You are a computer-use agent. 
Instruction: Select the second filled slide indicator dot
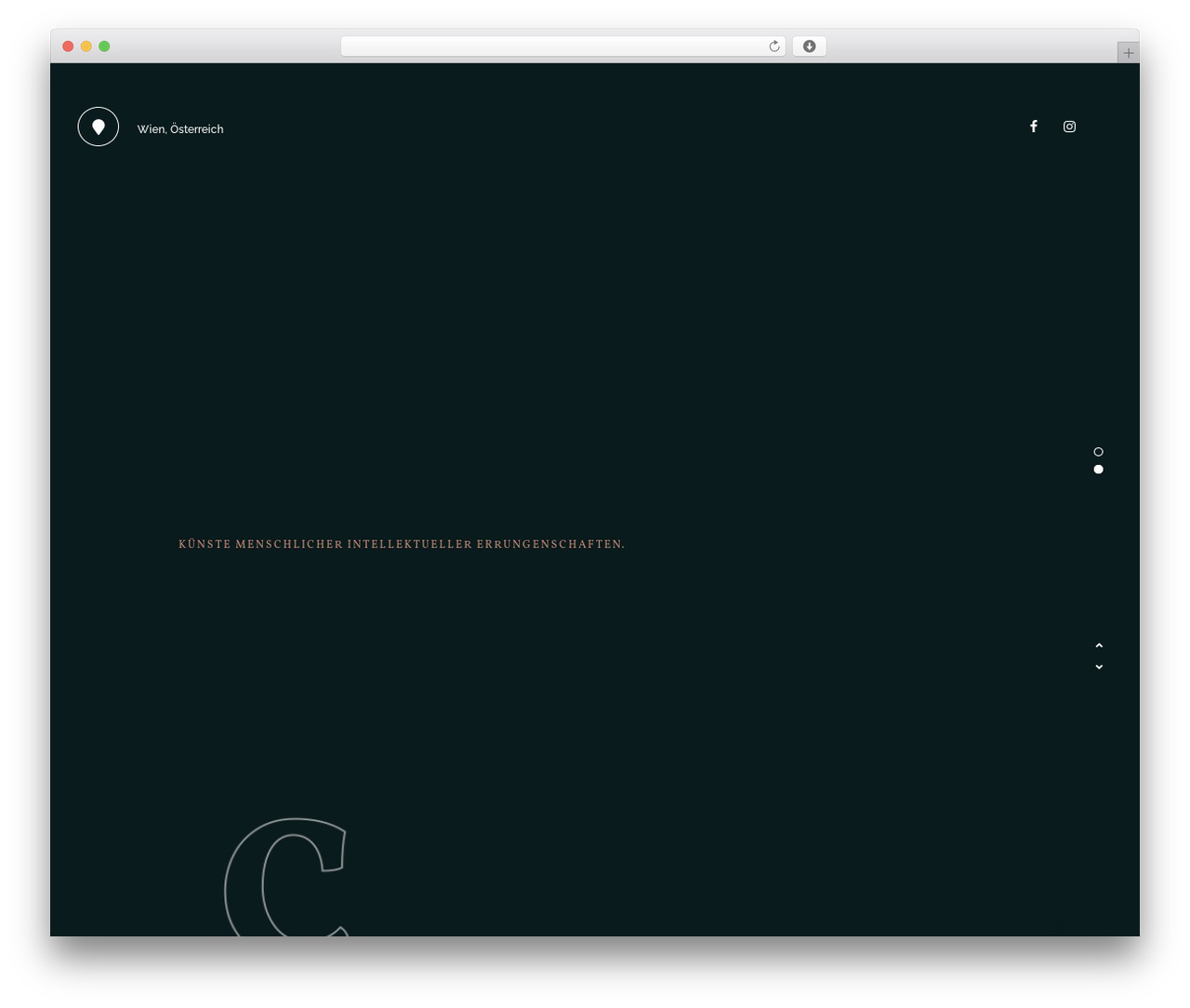coord(1098,470)
